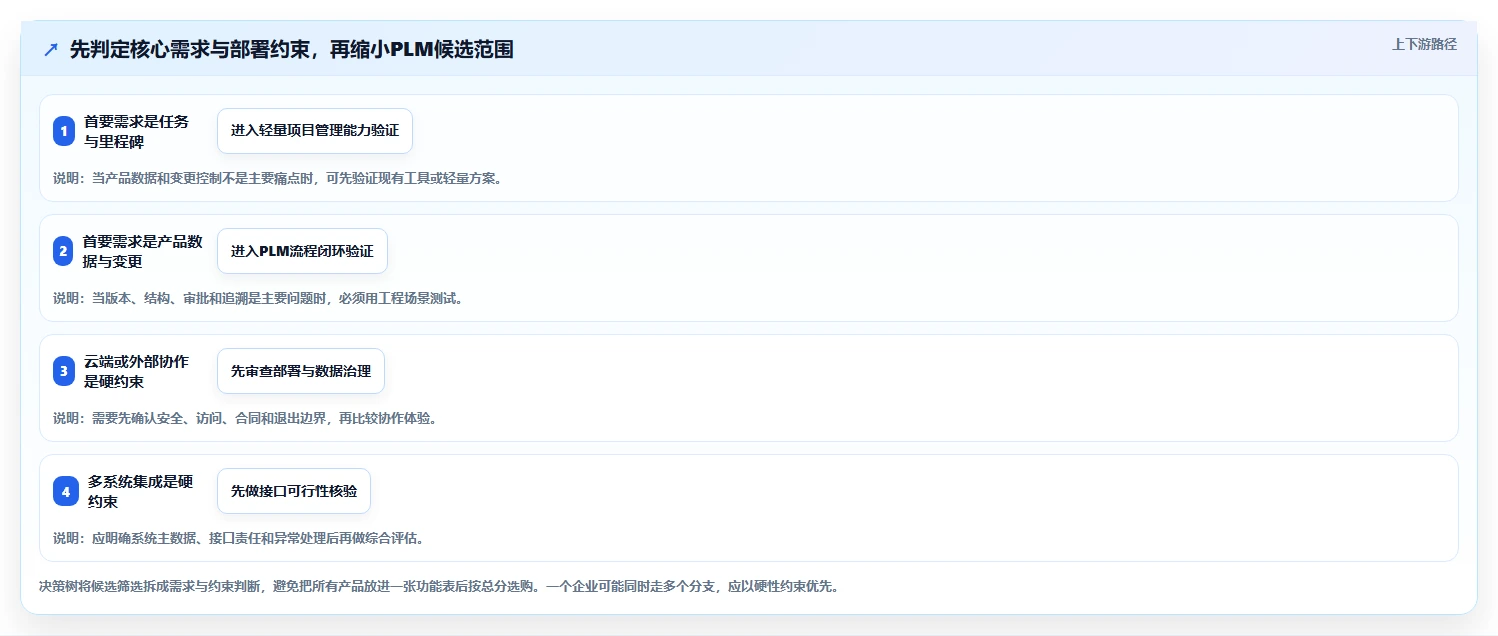Click the condition 云端或外部协作是硬约束
The height and width of the screenshot is (636, 1498).
point(136,371)
